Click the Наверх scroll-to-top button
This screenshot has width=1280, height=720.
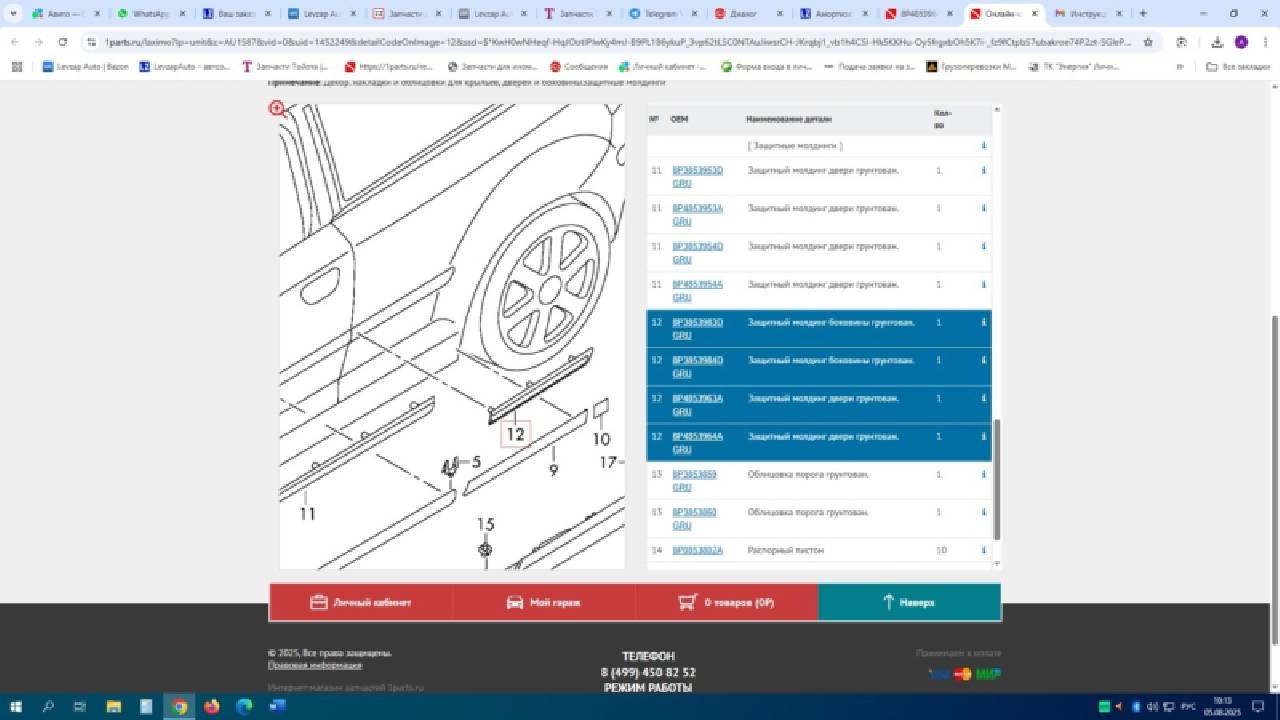click(x=908, y=602)
